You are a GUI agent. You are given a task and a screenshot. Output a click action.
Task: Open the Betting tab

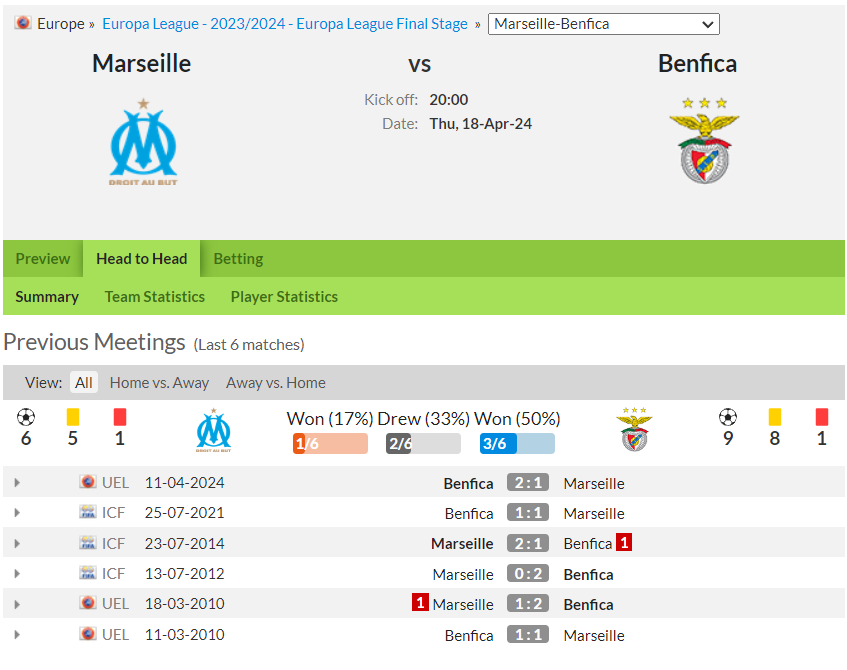[x=238, y=259]
